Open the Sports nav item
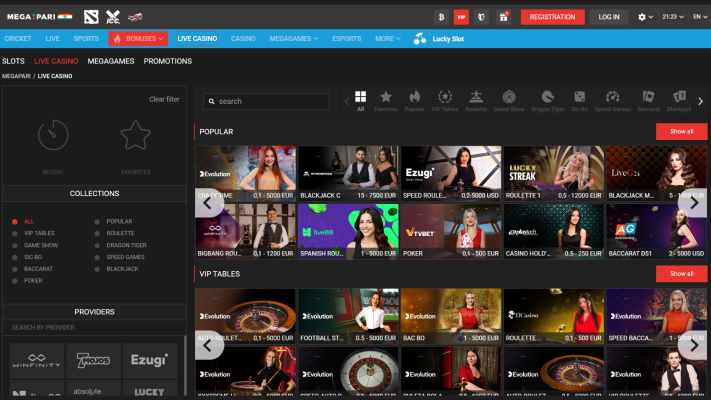Screen dimensions: 711x400 86,39
